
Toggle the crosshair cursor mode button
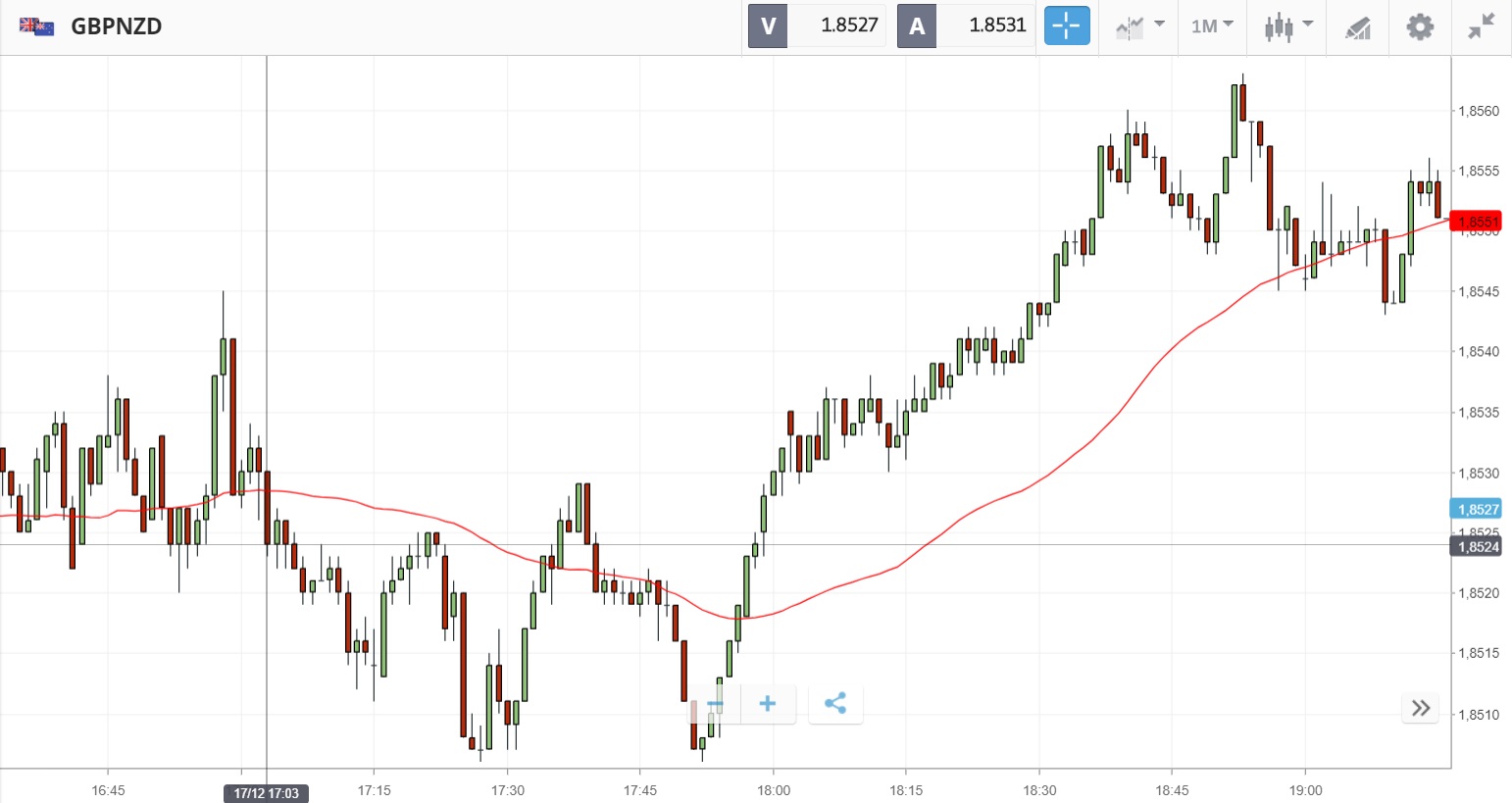(1067, 25)
